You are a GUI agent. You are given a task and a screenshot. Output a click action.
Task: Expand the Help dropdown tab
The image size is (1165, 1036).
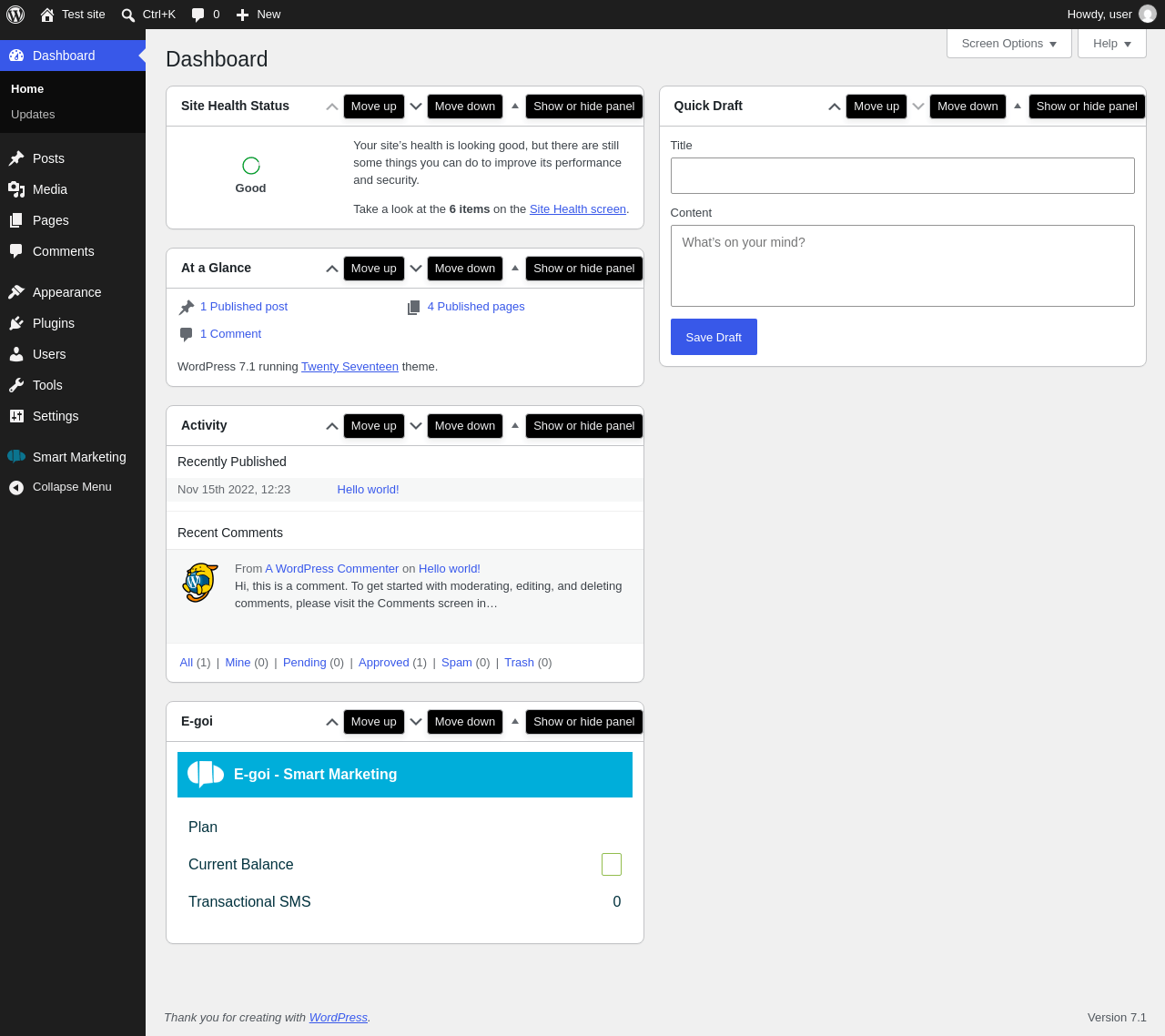pyautogui.click(x=1112, y=44)
